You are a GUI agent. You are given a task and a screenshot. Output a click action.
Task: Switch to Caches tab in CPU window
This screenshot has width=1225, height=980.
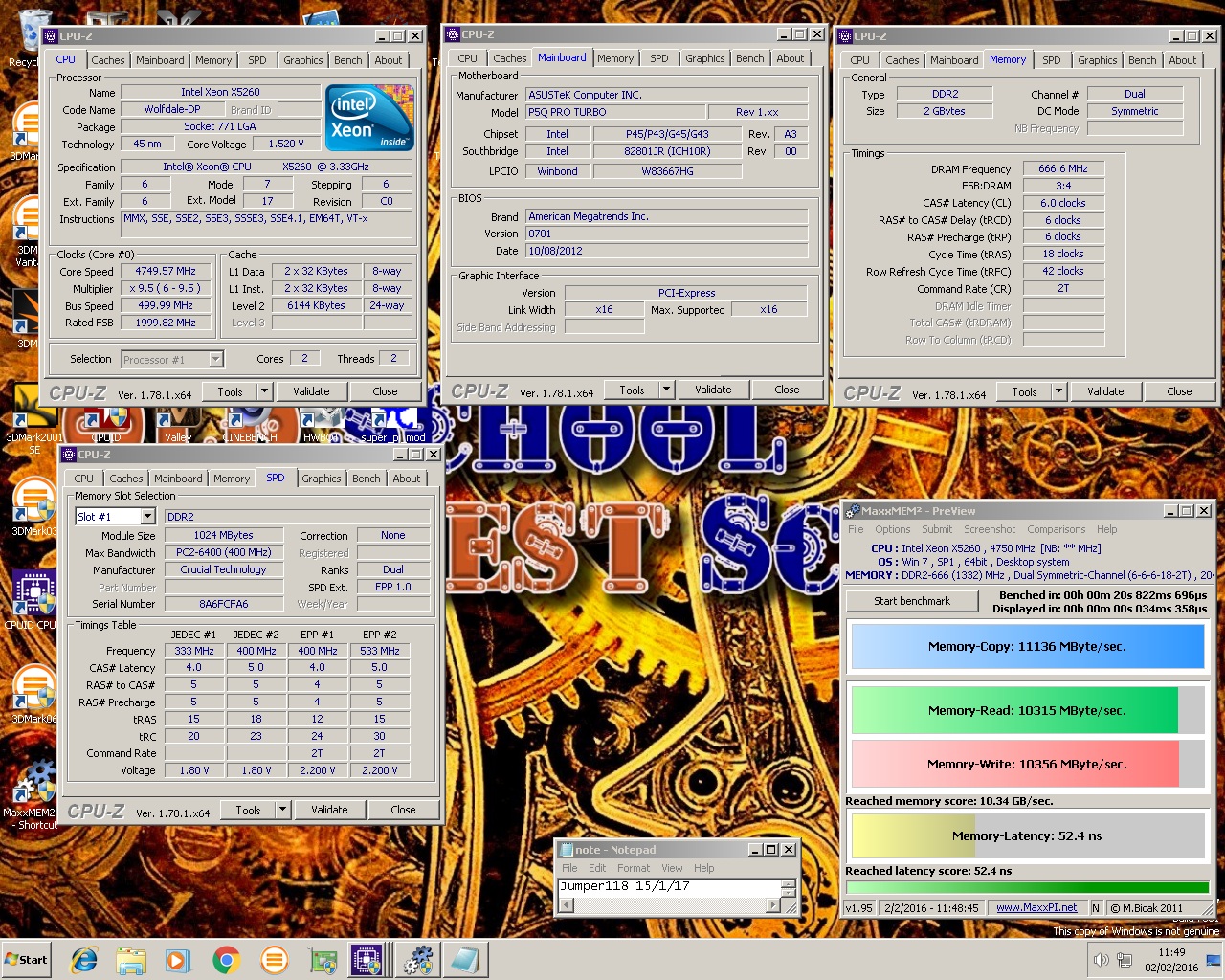tap(108, 60)
